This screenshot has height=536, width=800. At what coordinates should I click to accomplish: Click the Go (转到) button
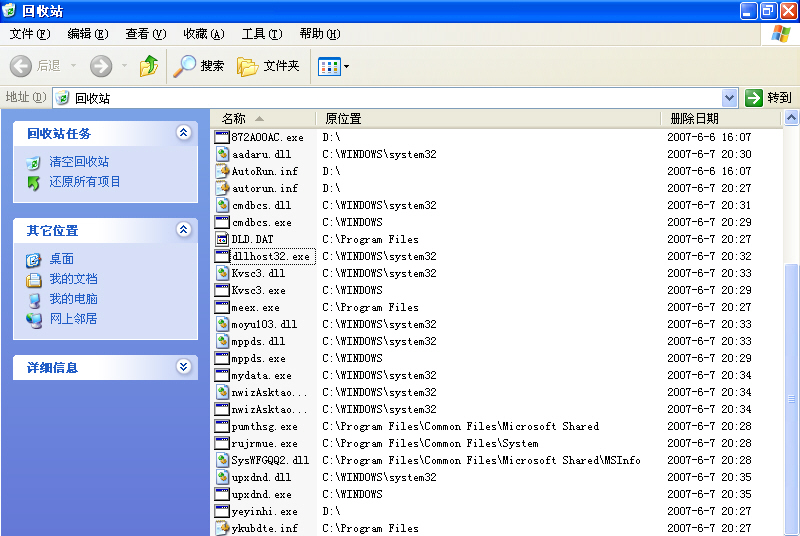coord(768,98)
